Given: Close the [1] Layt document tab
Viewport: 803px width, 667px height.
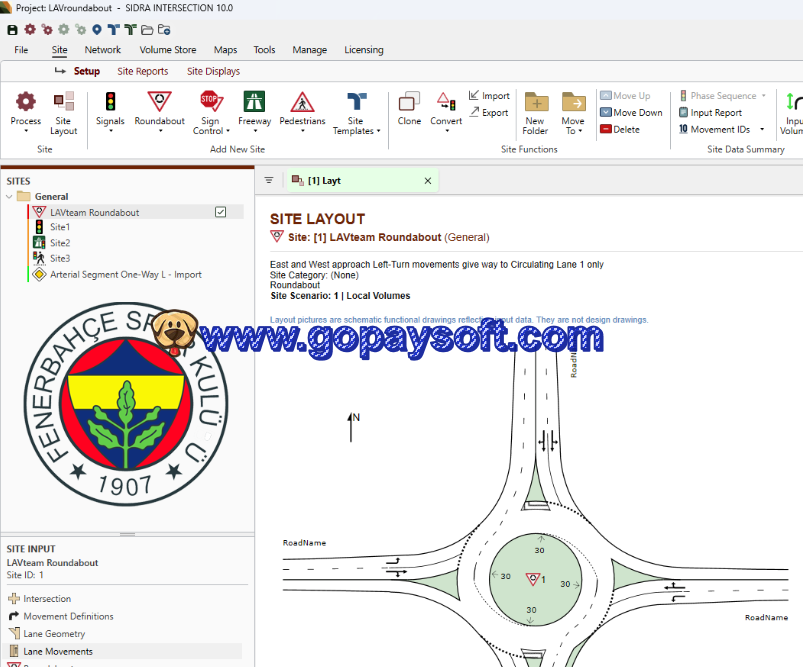Looking at the screenshot, I should click(x=428, y=181).
